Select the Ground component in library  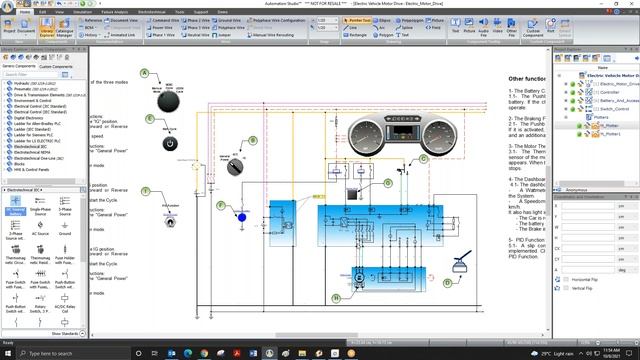click(64, 229)
